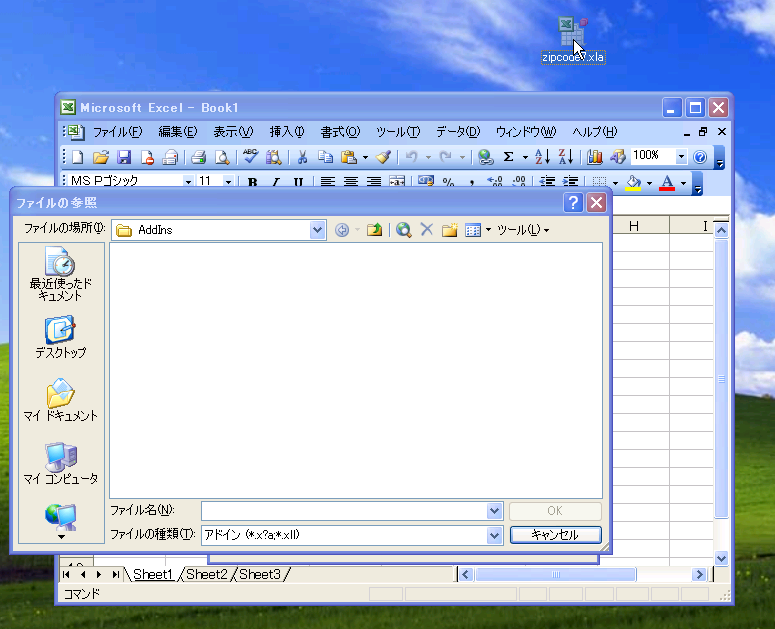775x629 pixels.
Task: Click the Sheet1 tab
Action: 153,574
